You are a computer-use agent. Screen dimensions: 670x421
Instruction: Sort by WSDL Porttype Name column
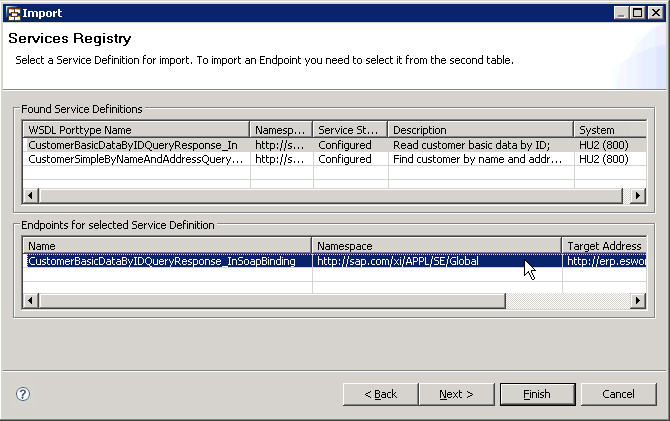[x=136, y=130]
